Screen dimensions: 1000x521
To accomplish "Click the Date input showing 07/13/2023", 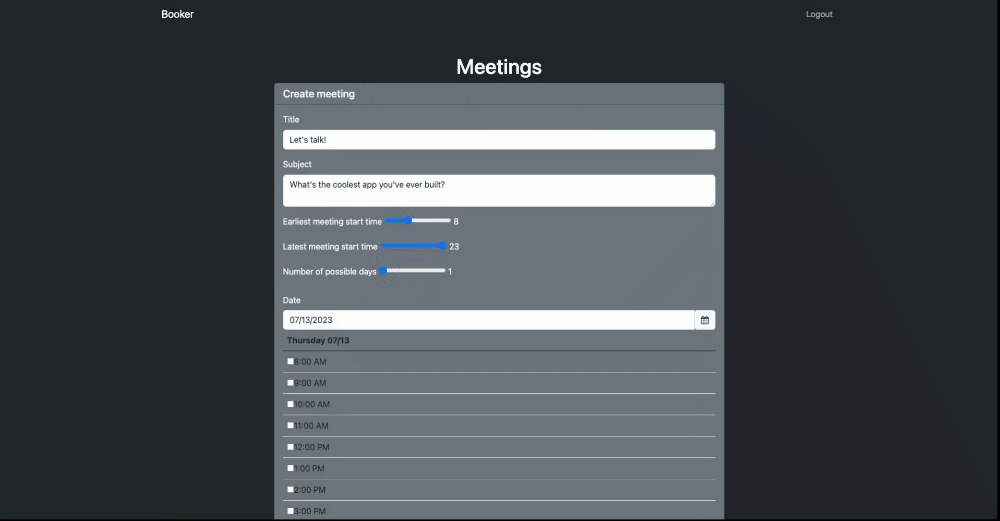I will click(x=488, y=320).
